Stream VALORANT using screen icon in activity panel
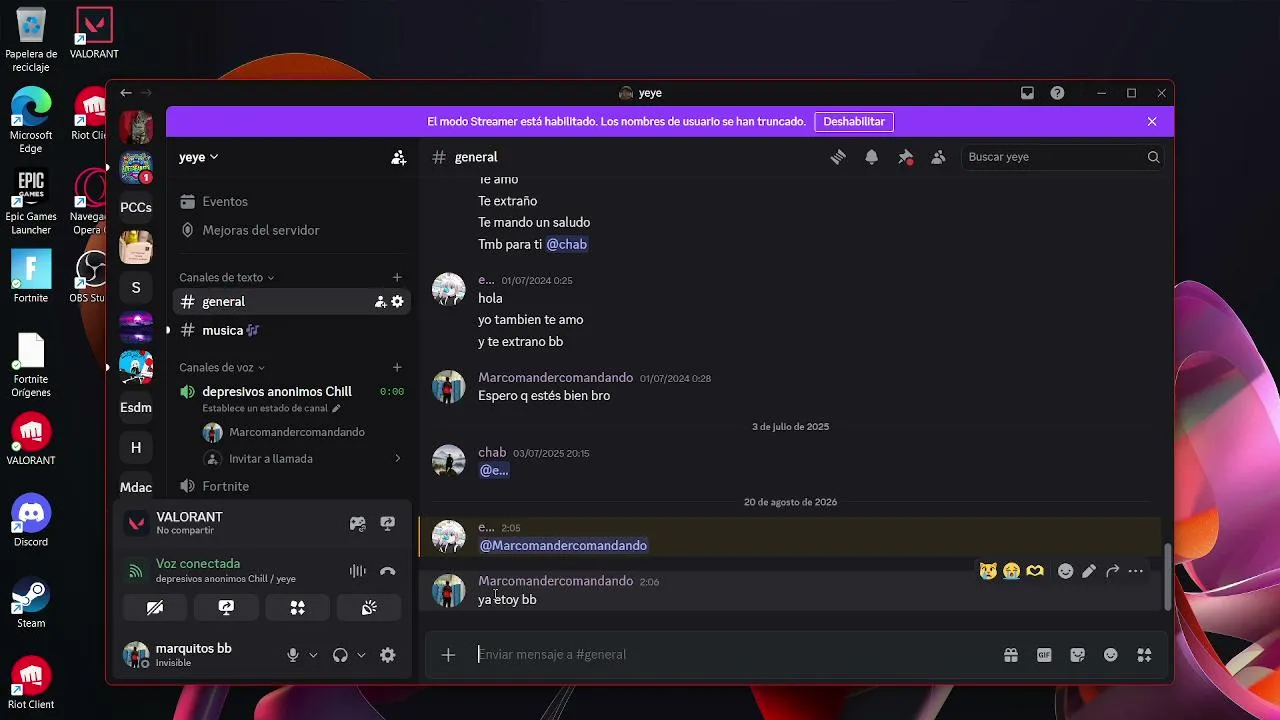 pyautogui.click(x=388, y=523)
